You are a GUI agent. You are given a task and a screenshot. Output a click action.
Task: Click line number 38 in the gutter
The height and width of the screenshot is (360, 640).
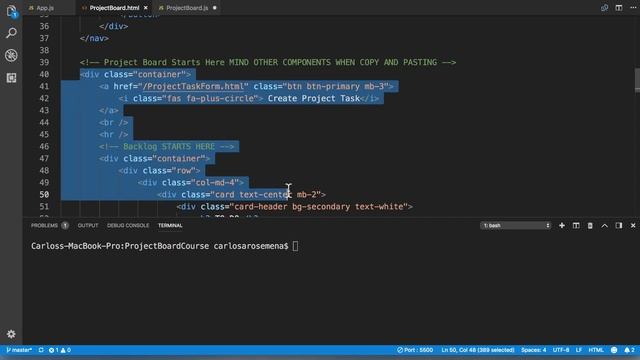pyautogui.click(x=44, y=50)
